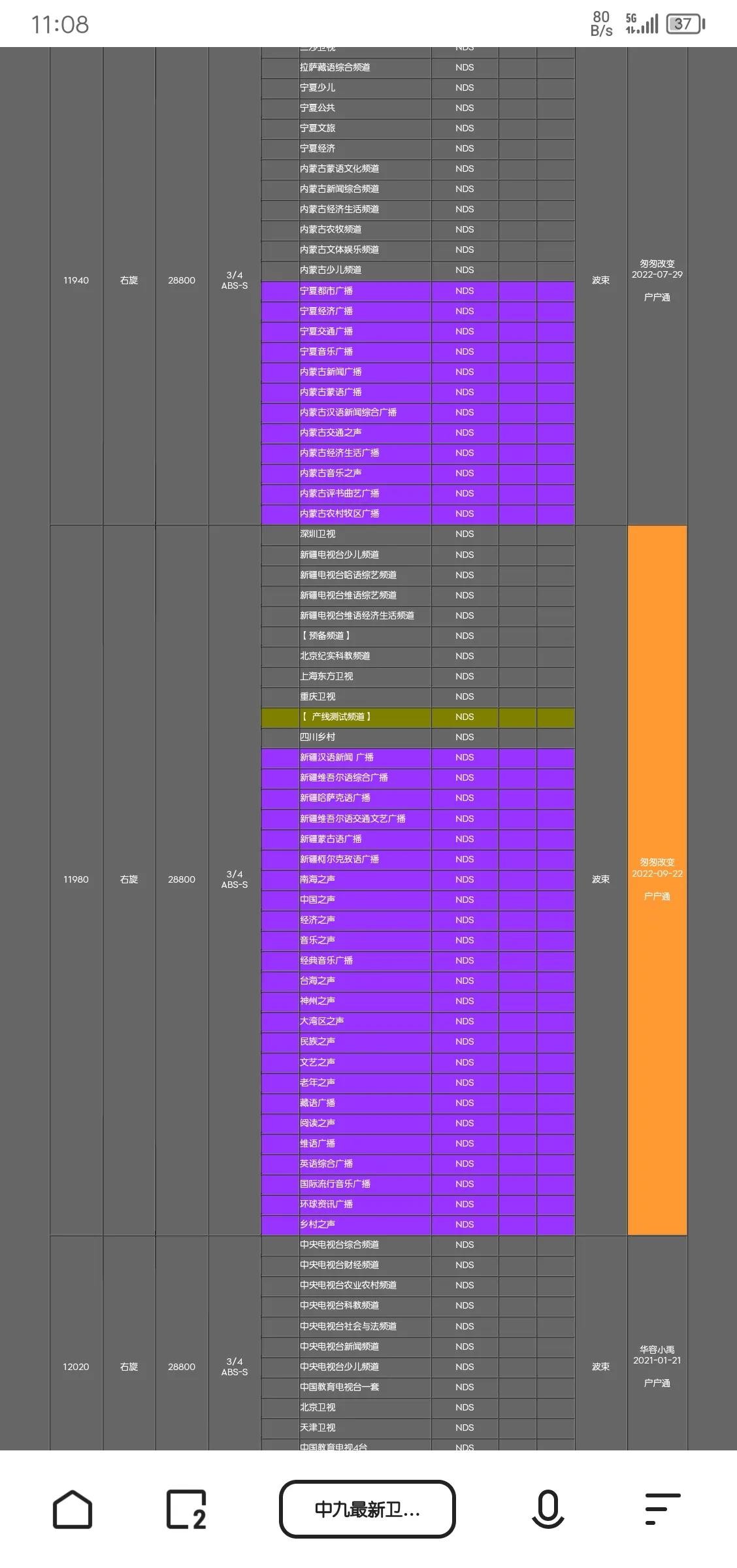Image resolution: width=737 pixels, height=1568 pixels.
Task: Select the 经典音乐广播 radio row
Action: 418,960
